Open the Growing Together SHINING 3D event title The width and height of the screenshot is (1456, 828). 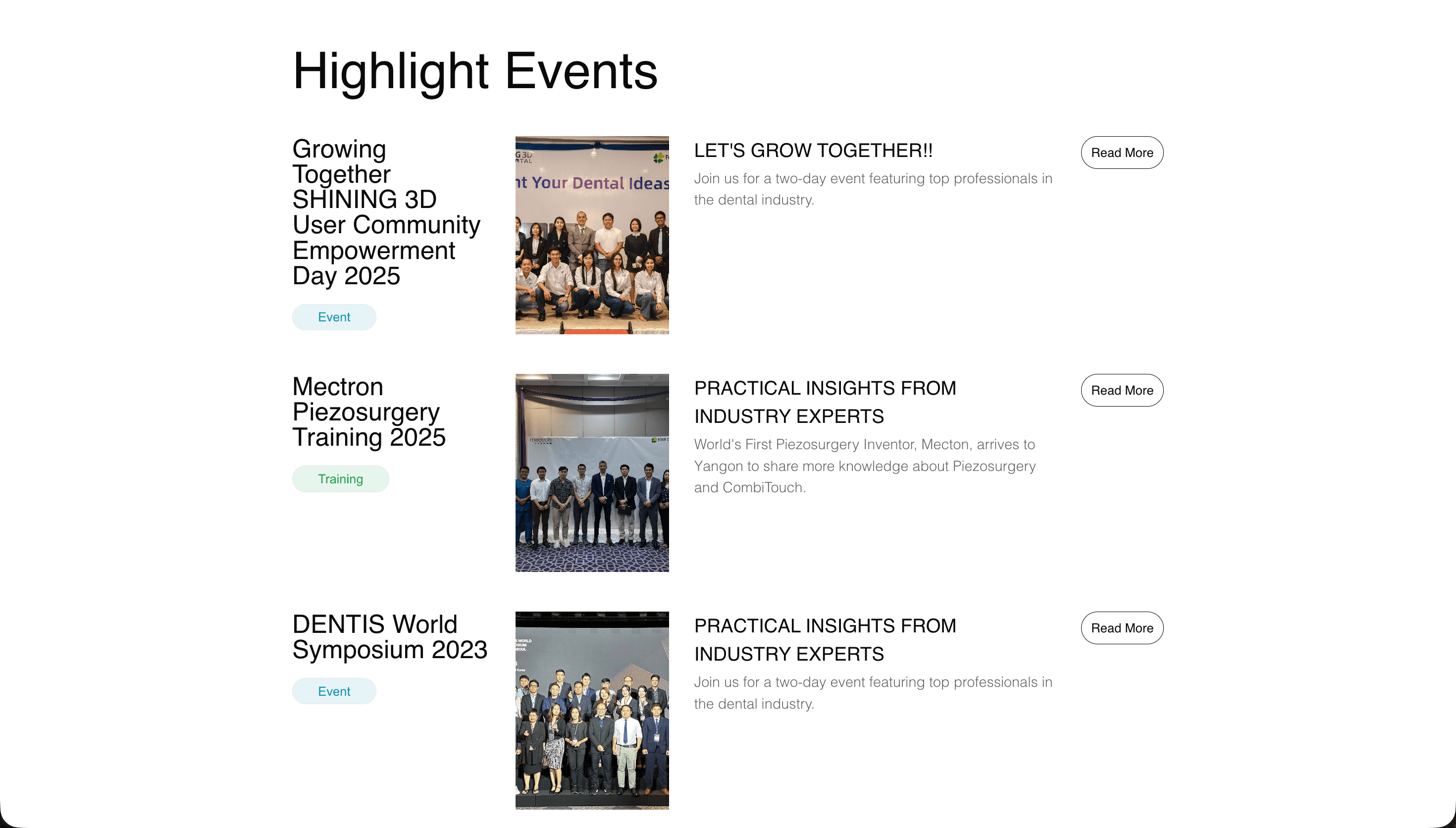click(x=386, y=211)
